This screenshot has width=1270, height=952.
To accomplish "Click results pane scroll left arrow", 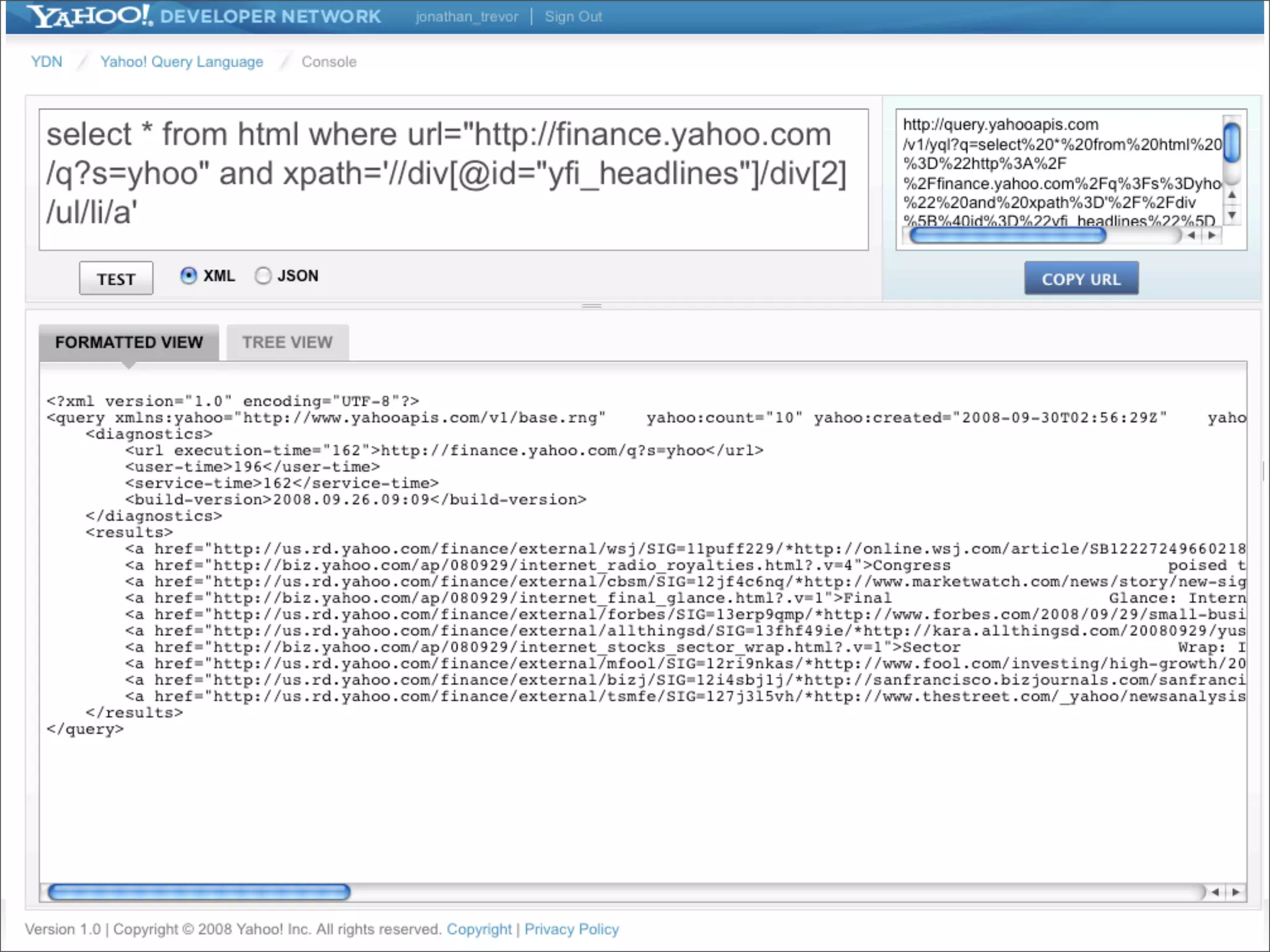I will coord(1215,892).
